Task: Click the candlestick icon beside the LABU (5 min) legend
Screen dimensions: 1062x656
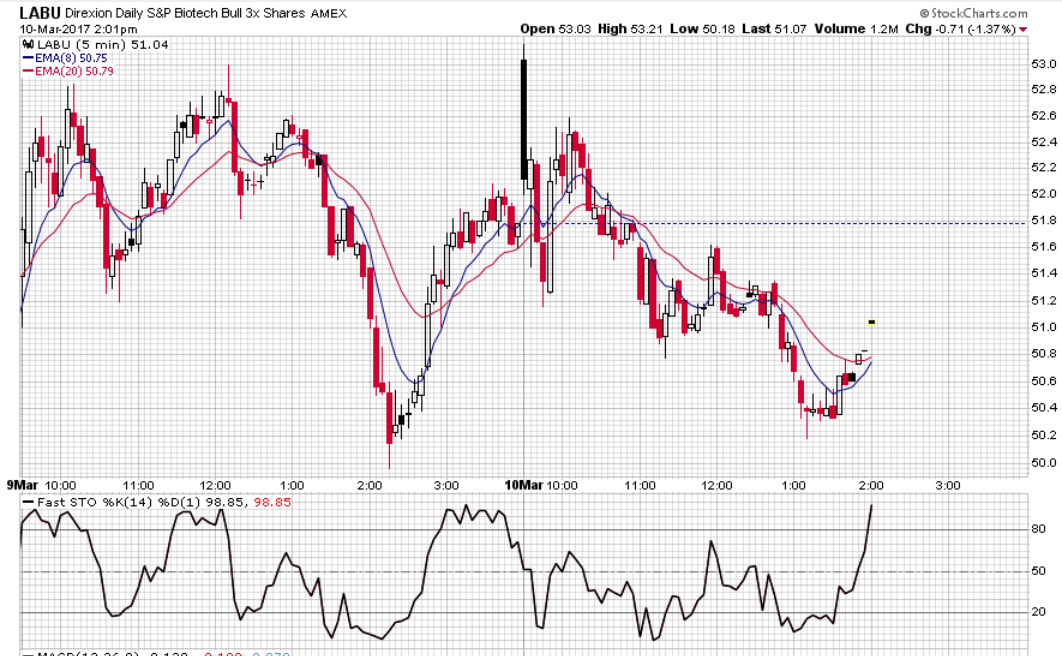Action: 28,45
